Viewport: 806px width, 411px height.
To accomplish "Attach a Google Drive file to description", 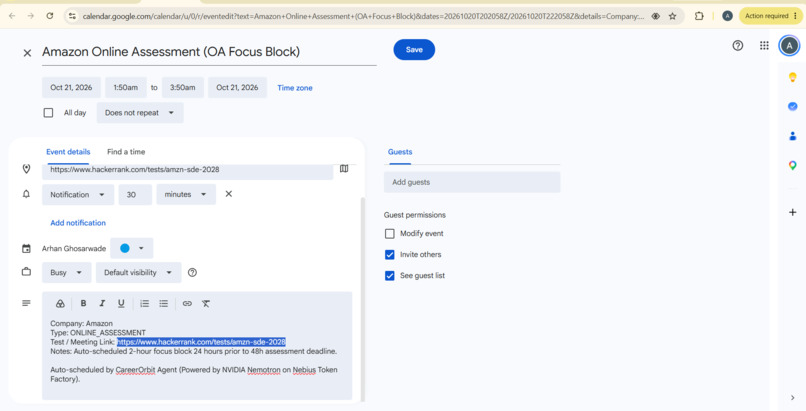I will (x=60, y=304).
